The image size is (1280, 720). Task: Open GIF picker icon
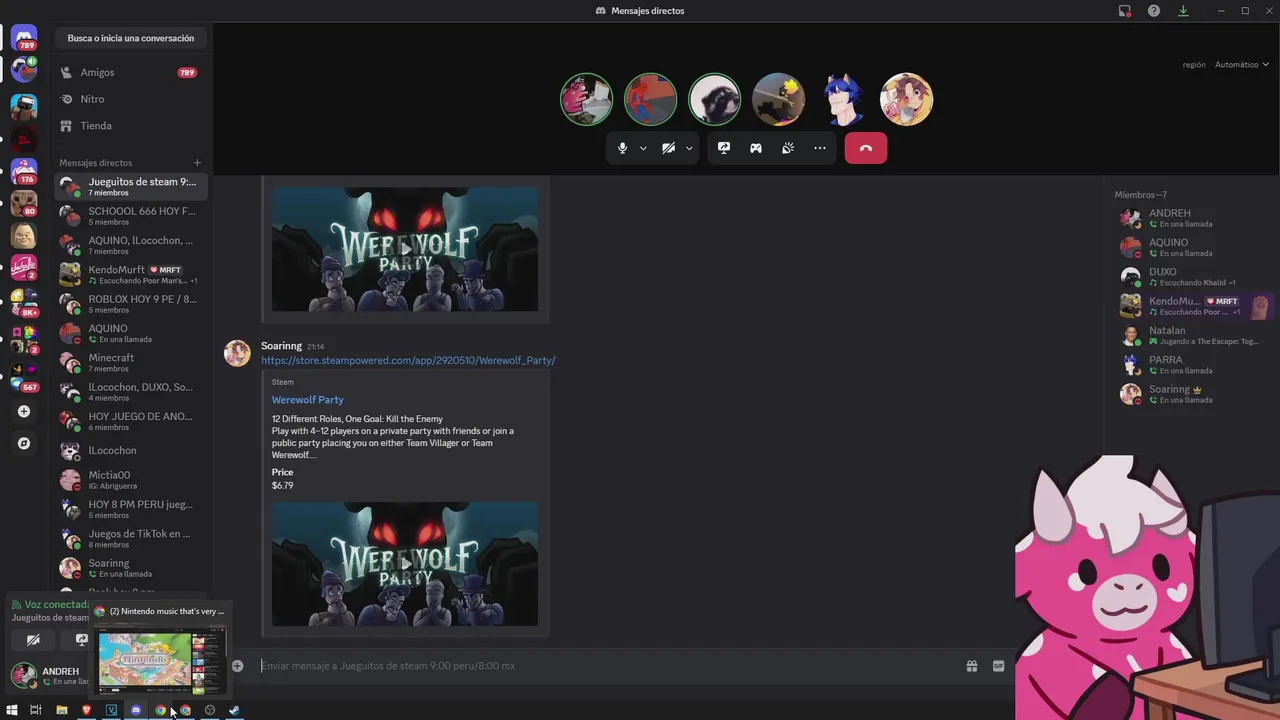click(998, 666)
